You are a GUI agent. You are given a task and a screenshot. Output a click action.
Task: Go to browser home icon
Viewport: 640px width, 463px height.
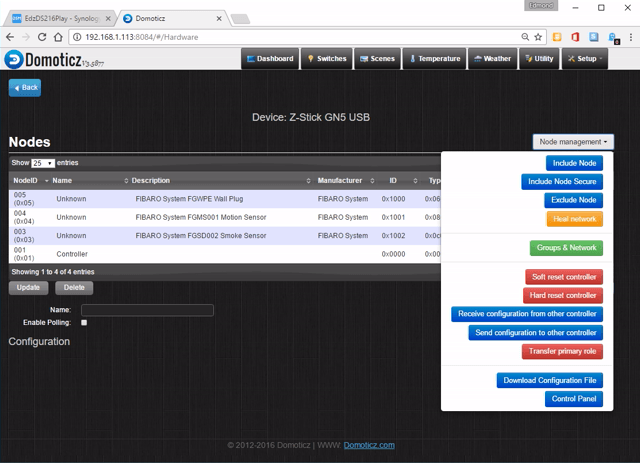(58, 37)
